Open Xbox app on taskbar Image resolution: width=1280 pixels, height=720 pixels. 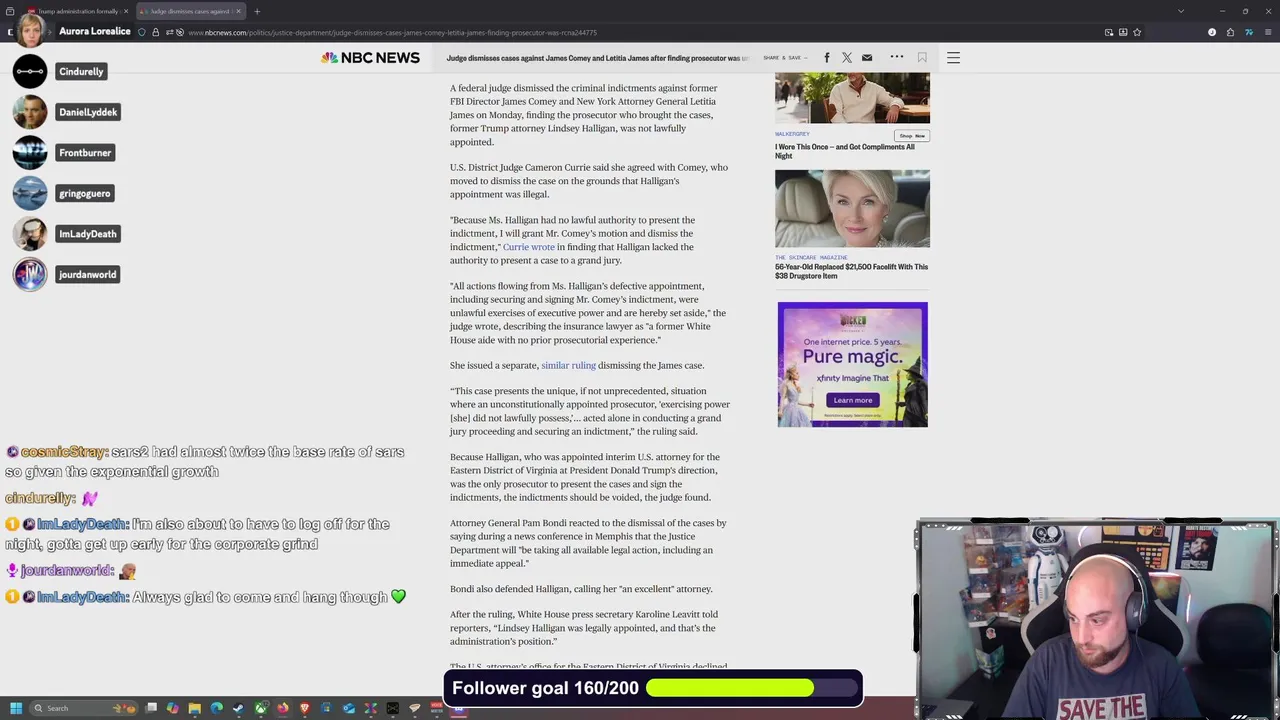pos(260,708)
